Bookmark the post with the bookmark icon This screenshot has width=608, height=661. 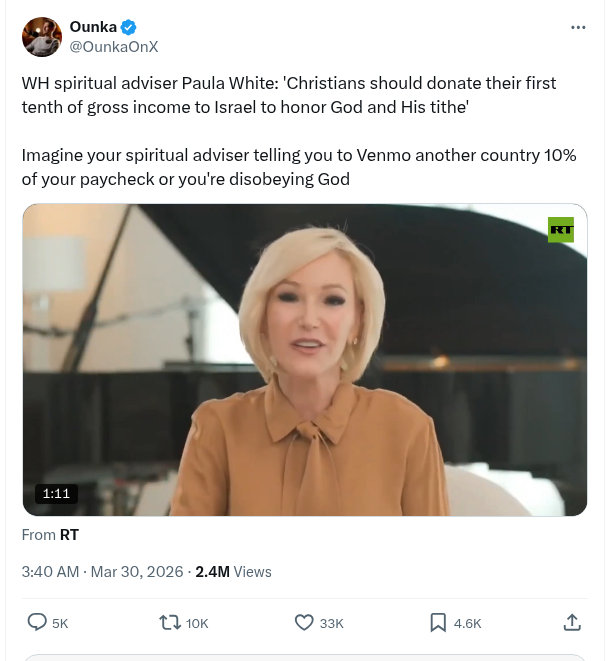tap(438, 622)
